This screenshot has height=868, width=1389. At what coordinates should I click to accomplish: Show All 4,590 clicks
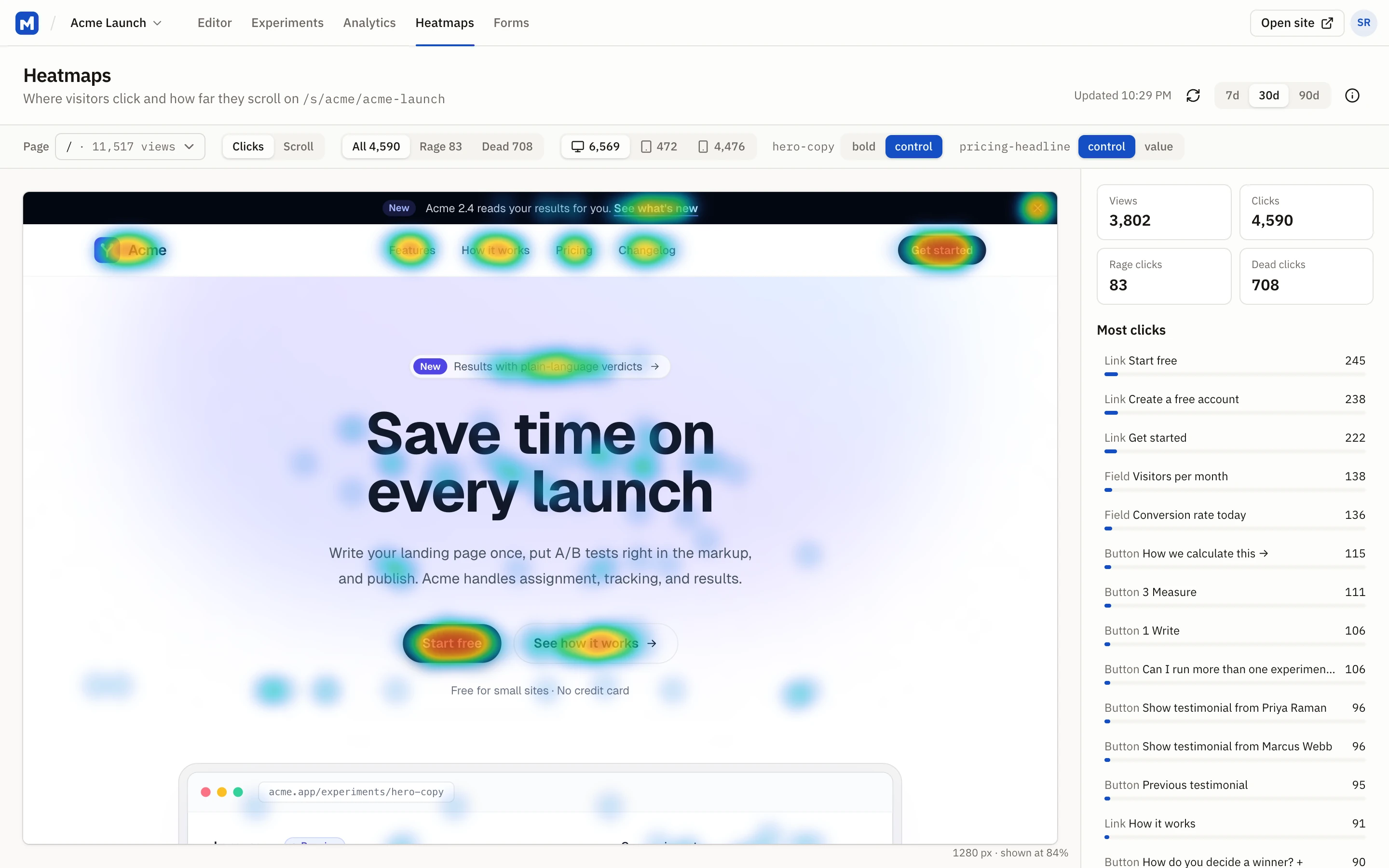click(x=376, y=147)
